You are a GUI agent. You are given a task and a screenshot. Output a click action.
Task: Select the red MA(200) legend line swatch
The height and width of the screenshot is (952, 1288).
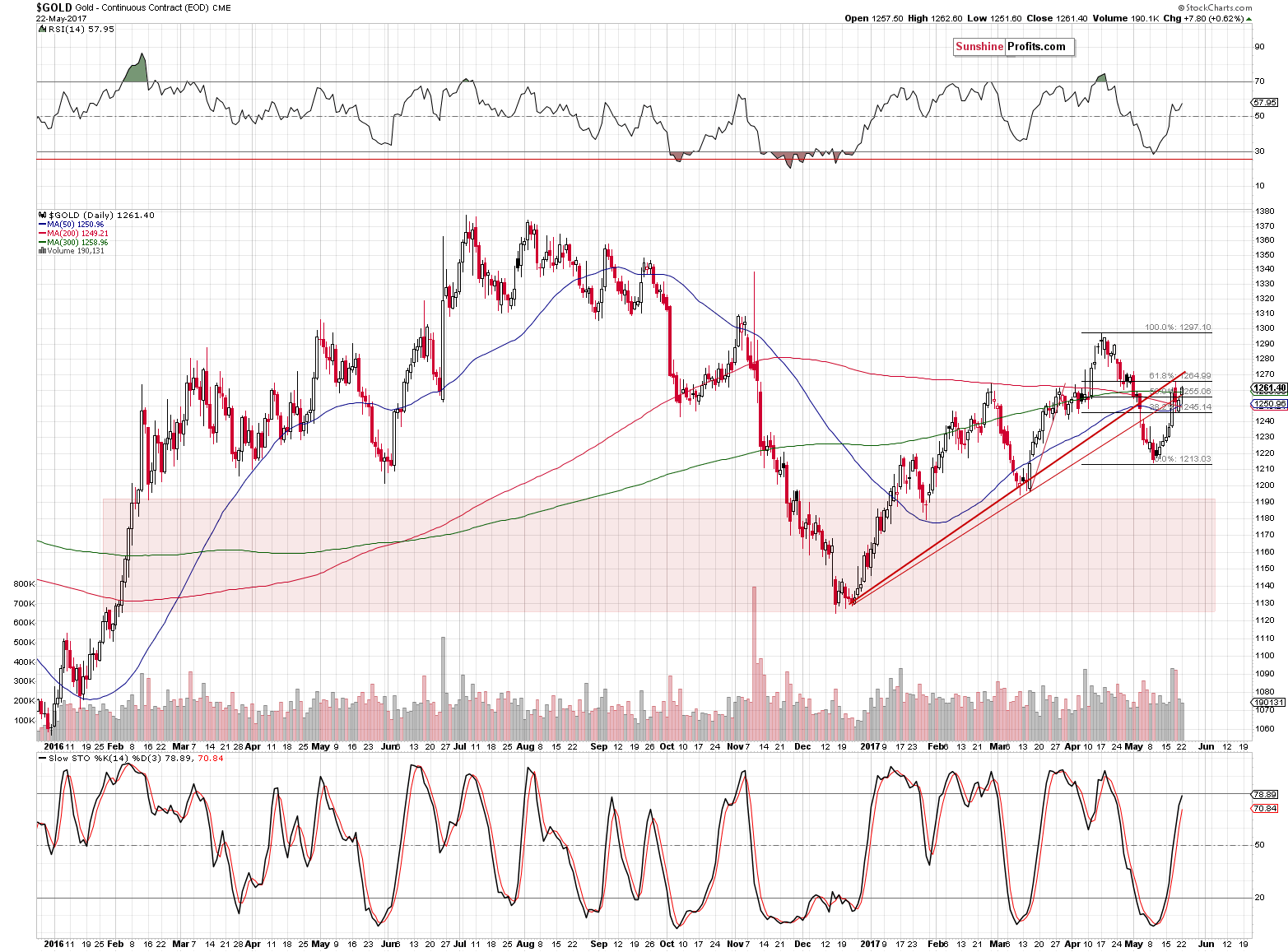42,233
